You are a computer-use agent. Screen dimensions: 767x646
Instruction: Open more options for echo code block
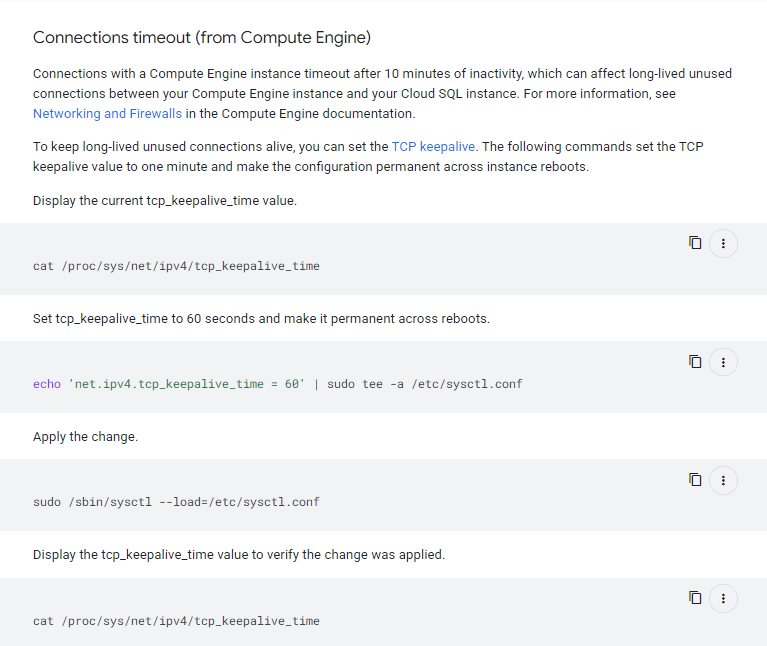pos(723,361)
